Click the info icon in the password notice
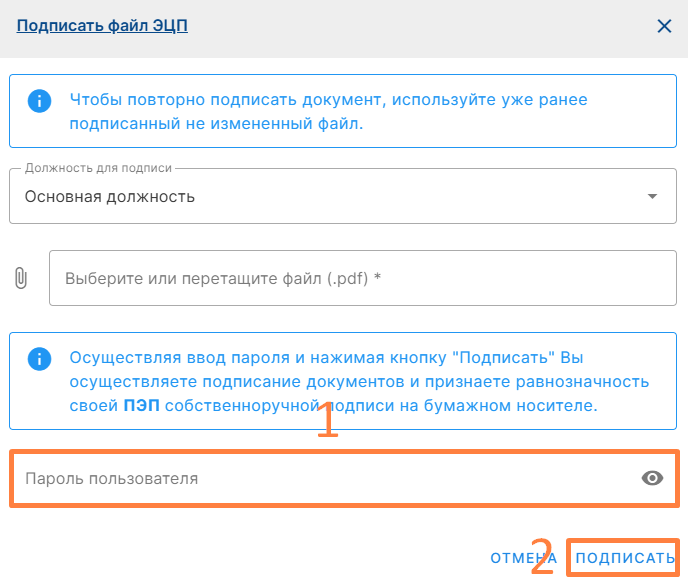The width and height of the screenshot is (688, 582). [39, 358]
